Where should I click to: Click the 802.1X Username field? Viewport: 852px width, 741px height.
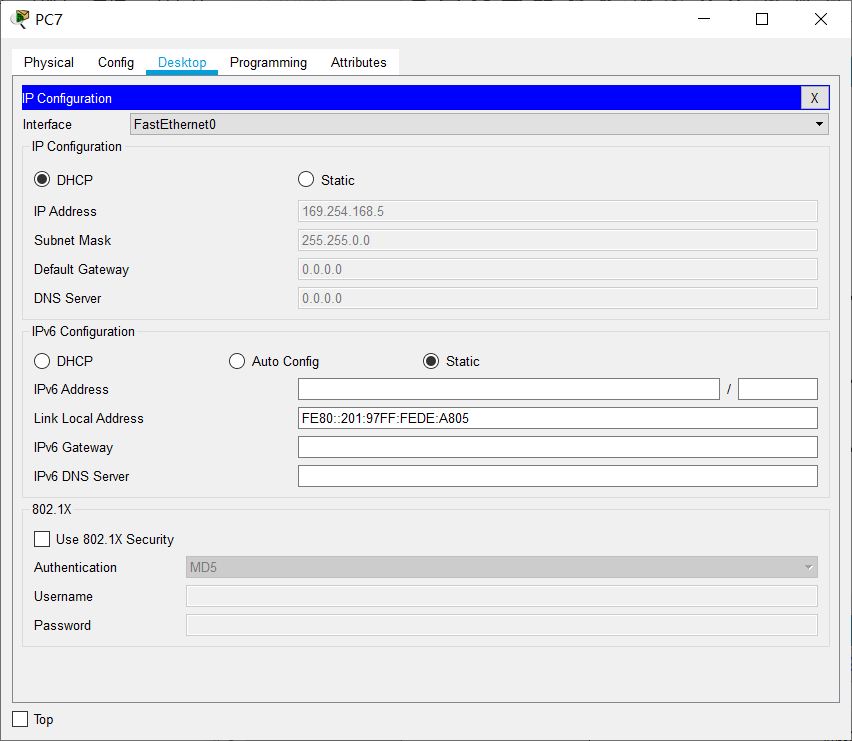pos(502,596)
